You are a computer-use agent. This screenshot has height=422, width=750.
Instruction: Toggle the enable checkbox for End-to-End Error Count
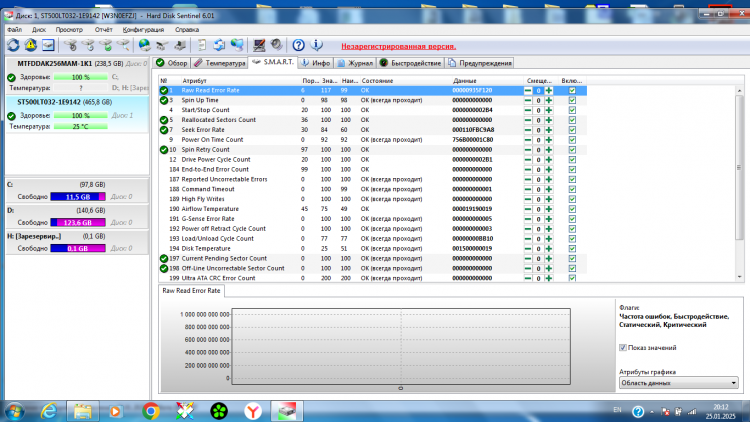[x=572, y=169]
